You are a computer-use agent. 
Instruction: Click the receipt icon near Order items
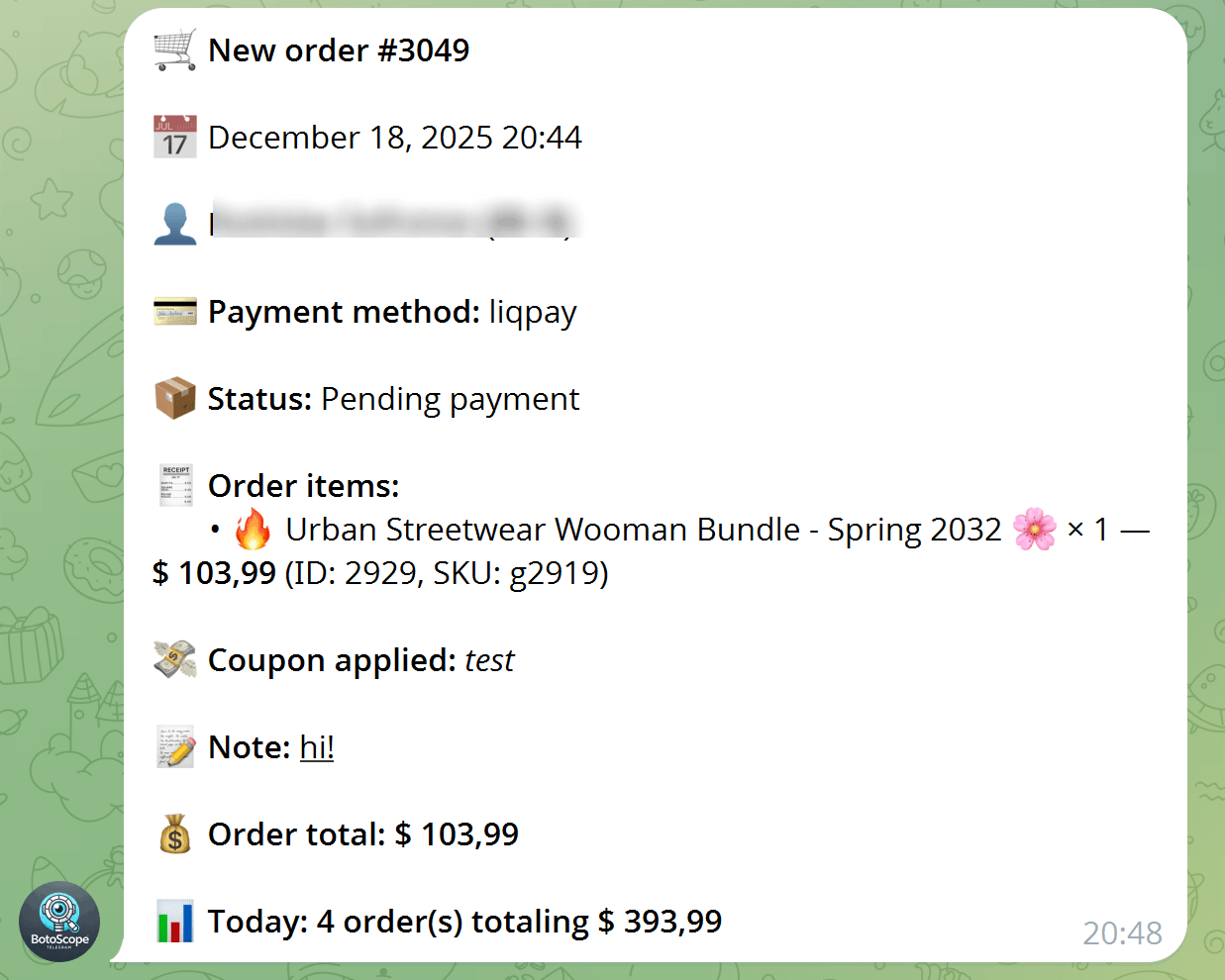click(175, 485)
